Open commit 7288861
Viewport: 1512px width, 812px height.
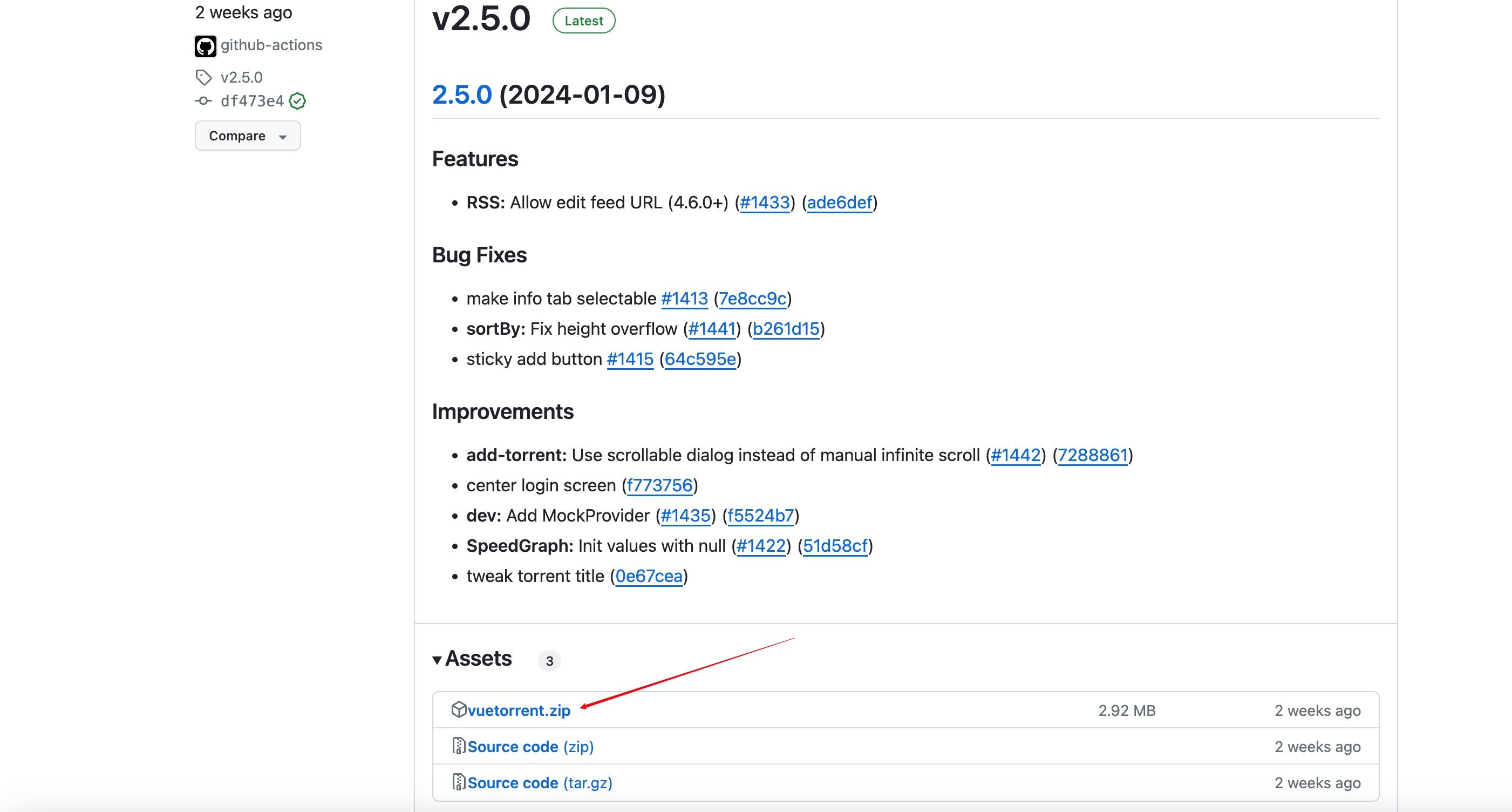(x=1092, y=456)
